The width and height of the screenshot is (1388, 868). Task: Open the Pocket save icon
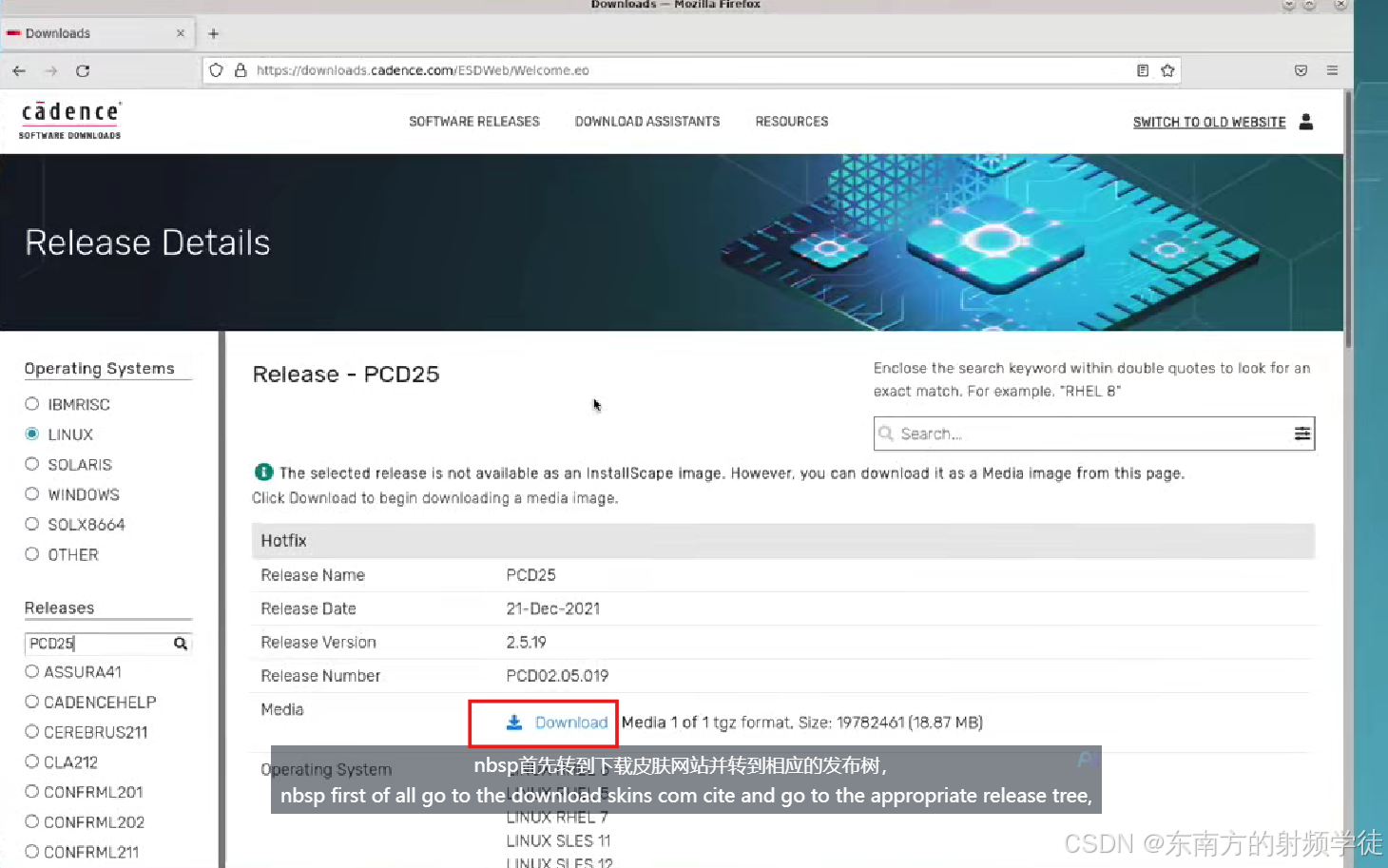1301,70
